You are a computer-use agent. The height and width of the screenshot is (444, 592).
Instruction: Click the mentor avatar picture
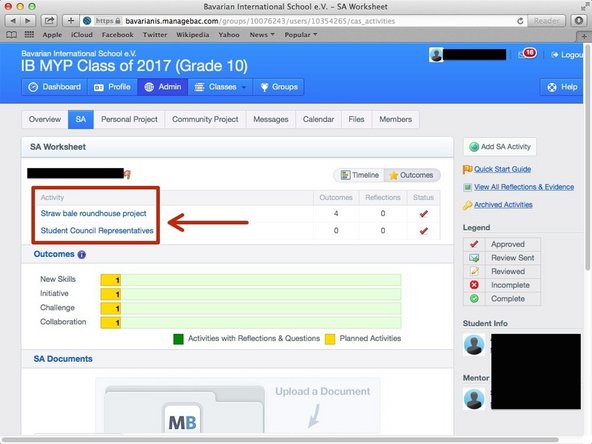click(x=474, y=399)
